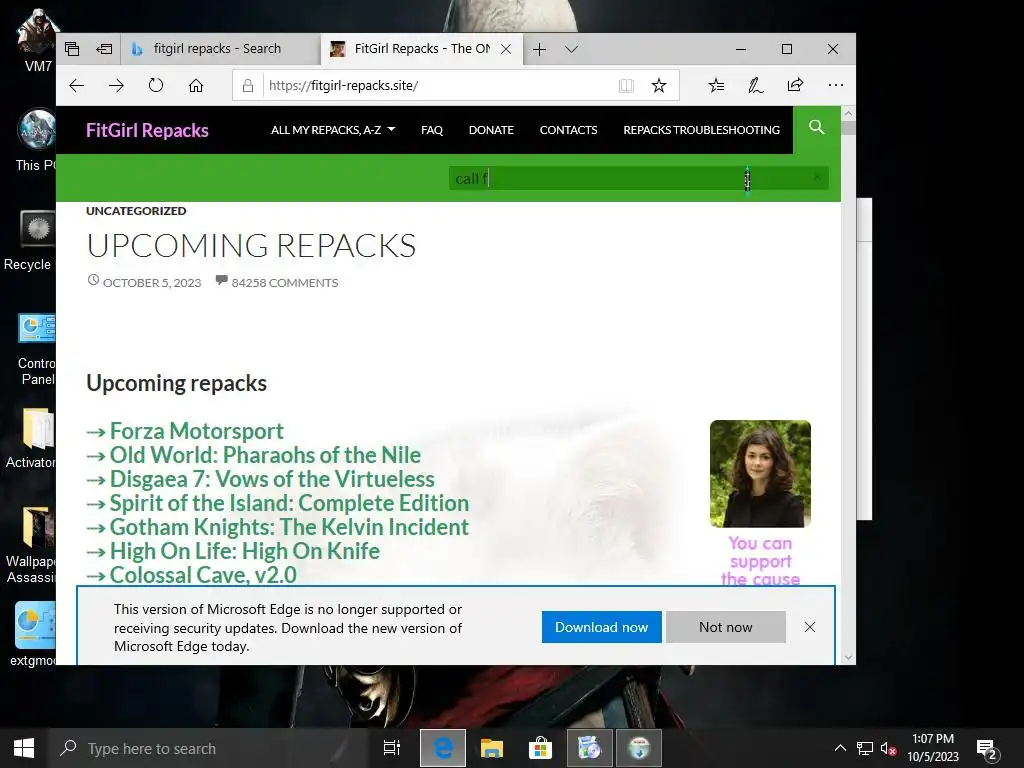Open the FAQ menu item
This screenshot has height=768, width=1024.
[432, 130]
